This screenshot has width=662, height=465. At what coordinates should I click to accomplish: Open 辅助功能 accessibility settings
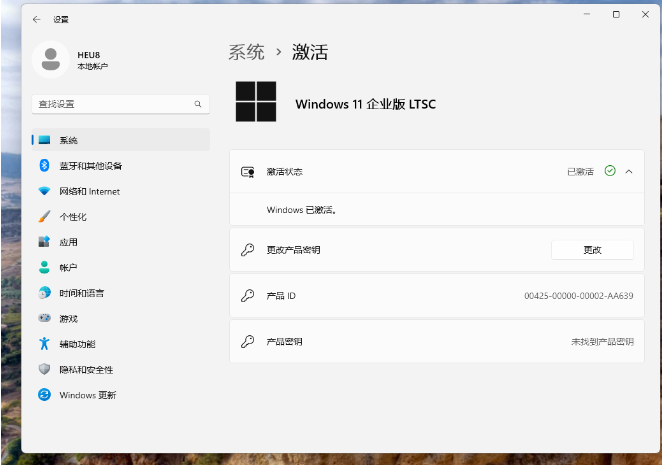tap(77, 344)
